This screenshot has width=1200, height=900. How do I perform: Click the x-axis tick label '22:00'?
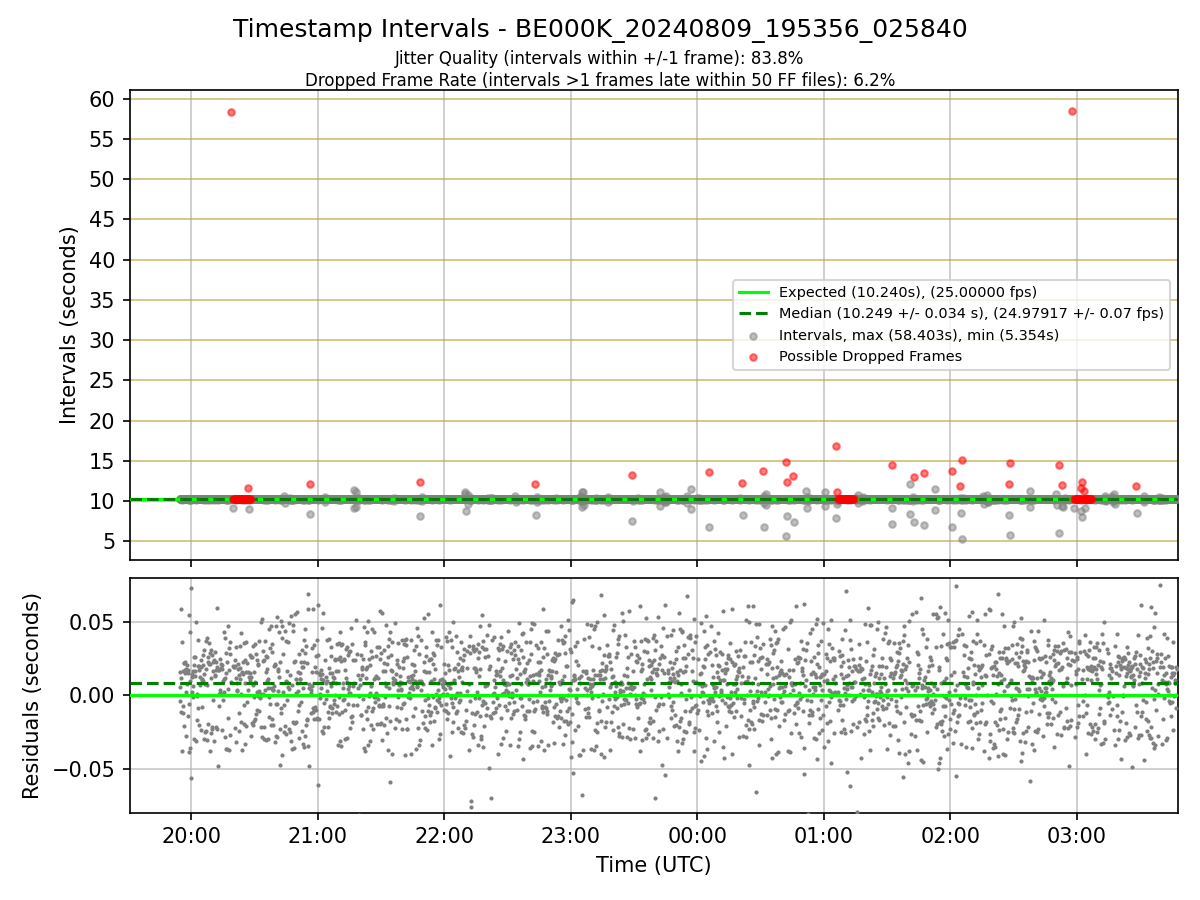(x=444, y=836)
